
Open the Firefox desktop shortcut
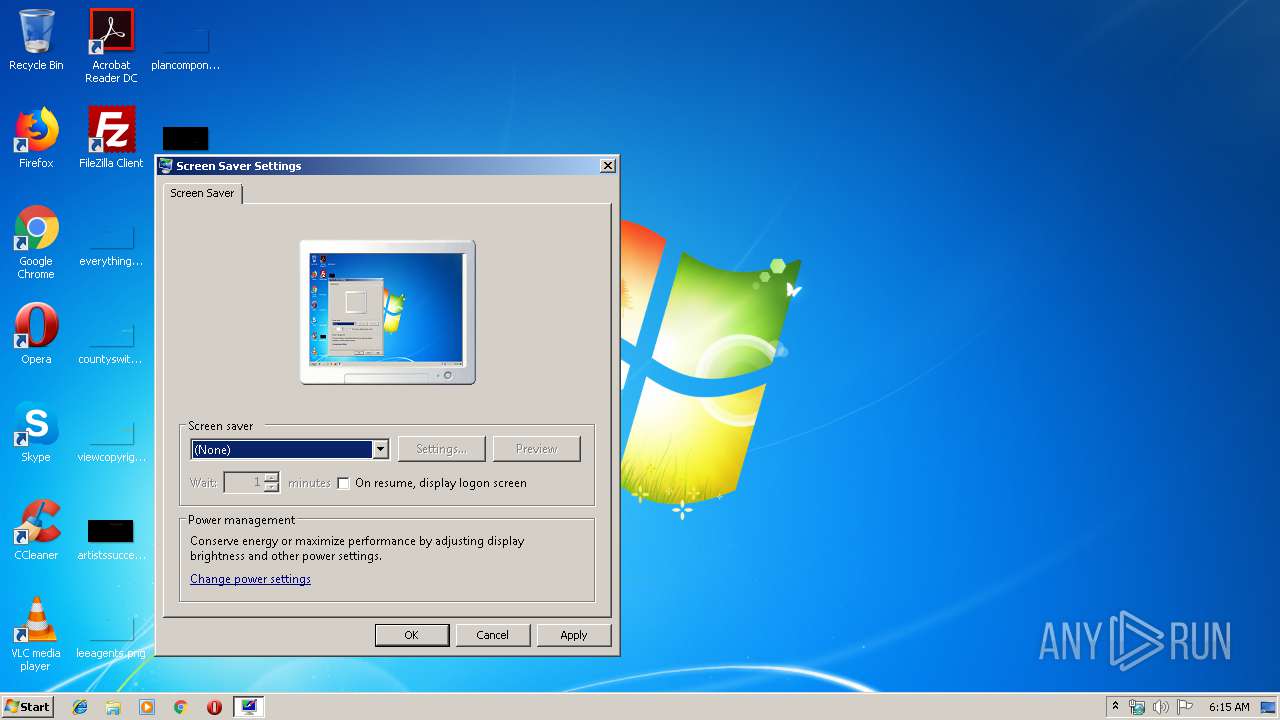[36, 138]
